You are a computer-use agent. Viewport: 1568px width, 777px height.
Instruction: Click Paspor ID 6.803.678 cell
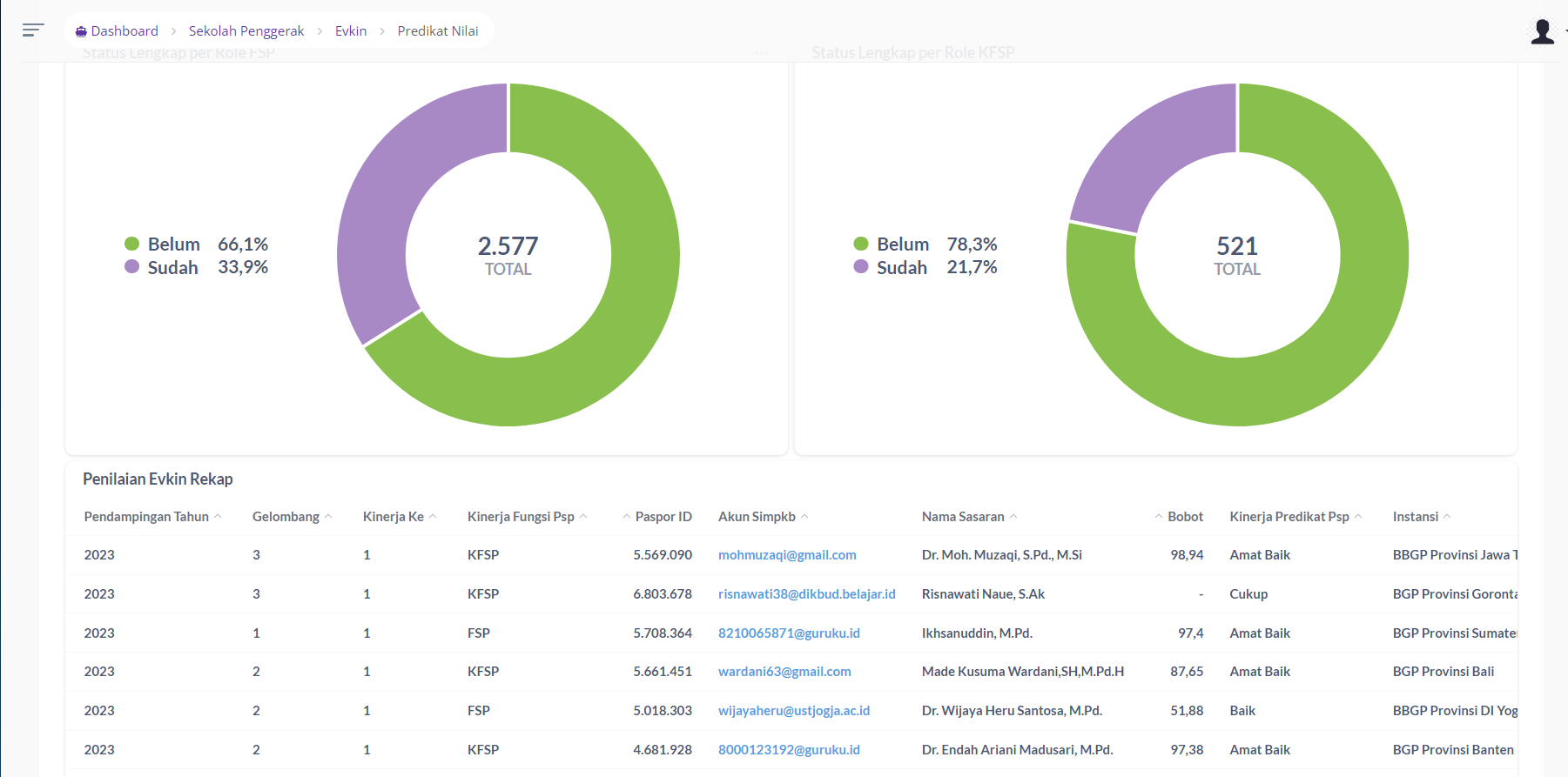point(663,594)
